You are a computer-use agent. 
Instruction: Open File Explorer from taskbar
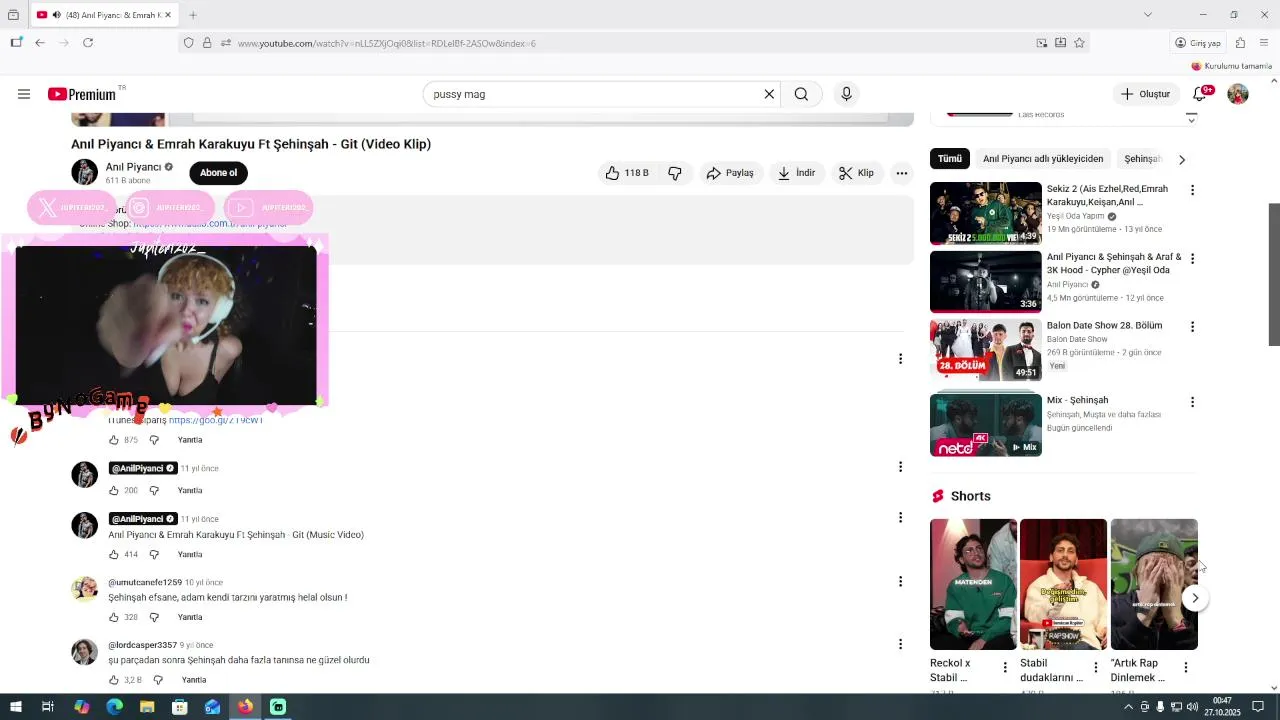(x=147, y=707)
